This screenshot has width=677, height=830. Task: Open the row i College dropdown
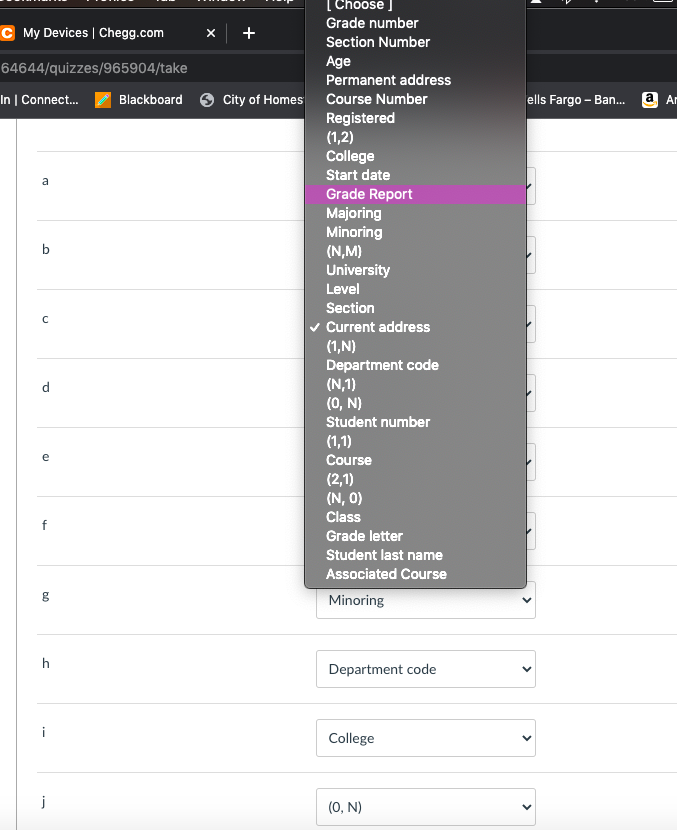pos(426,738)
